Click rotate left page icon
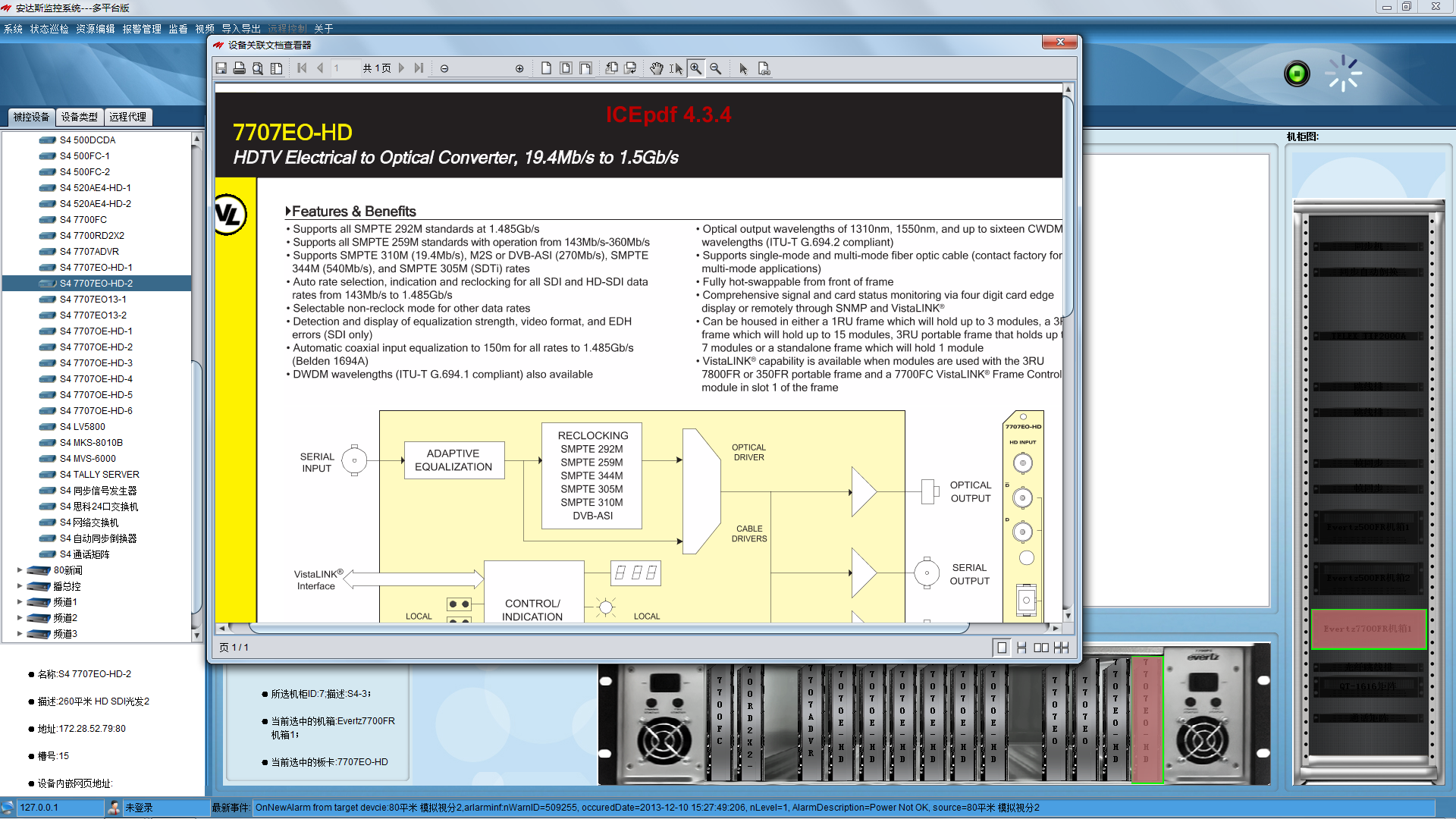This screenshot has height=819, width=1456. point(611,68)
